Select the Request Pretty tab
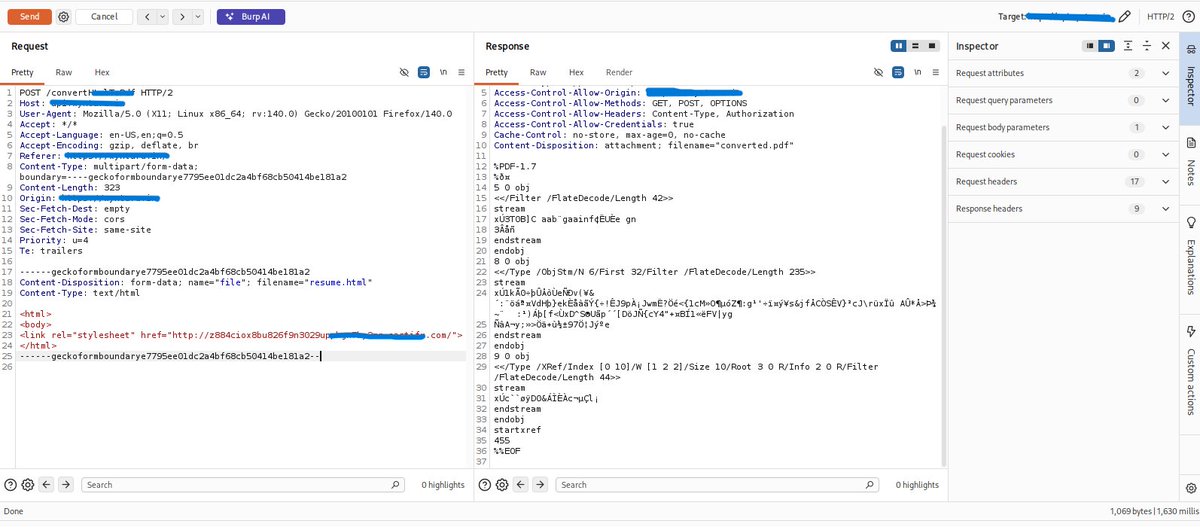The width and height of the screenshot is (1200, 527). tap(23, 73)
